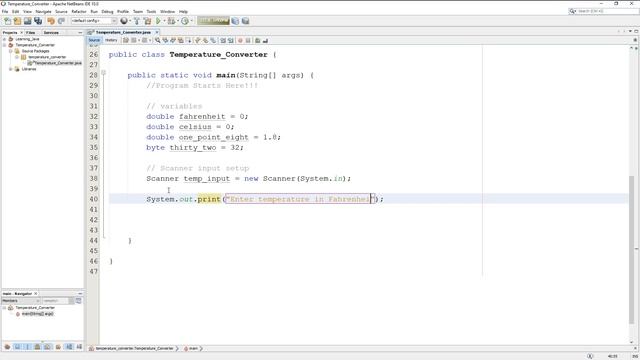640x360 pixels.
Task: Open the Profile Project dropdown arrow
Action: 191,21
